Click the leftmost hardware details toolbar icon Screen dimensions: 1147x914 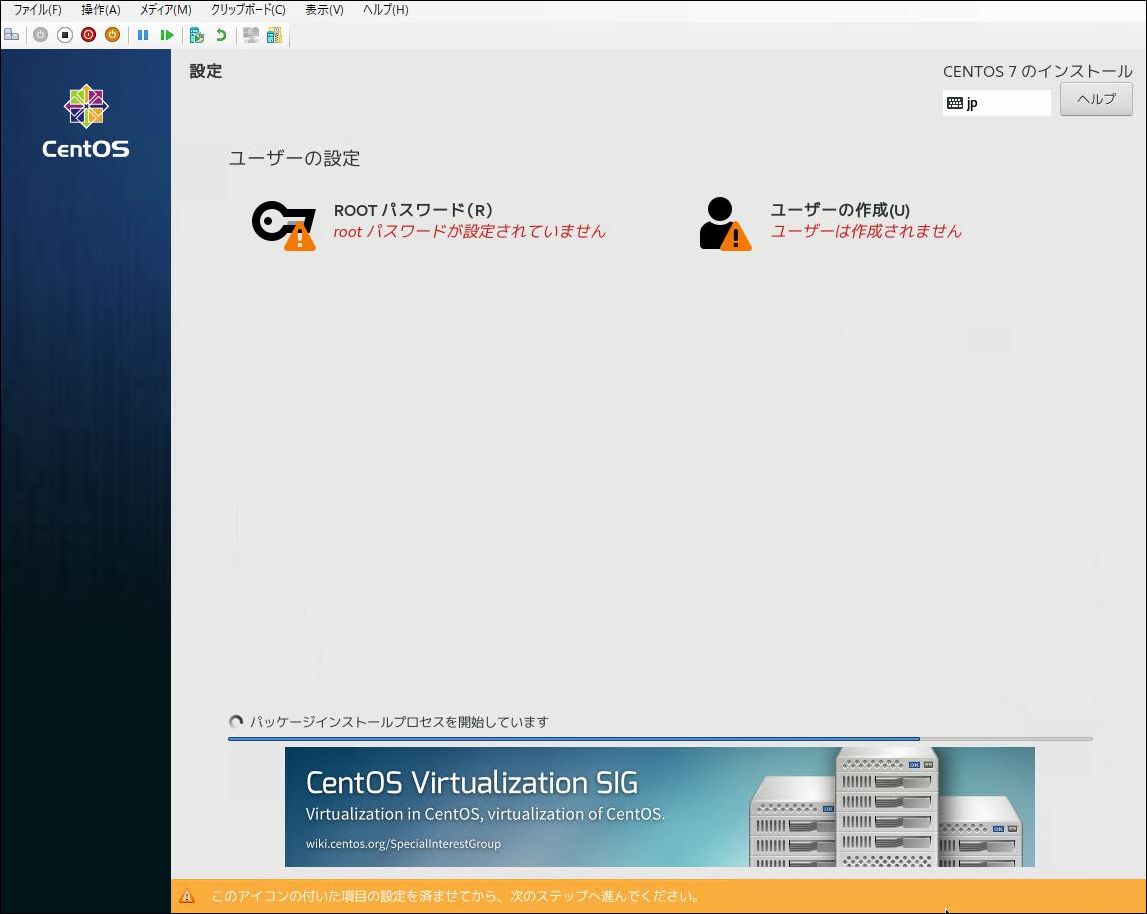coord(12,34)
